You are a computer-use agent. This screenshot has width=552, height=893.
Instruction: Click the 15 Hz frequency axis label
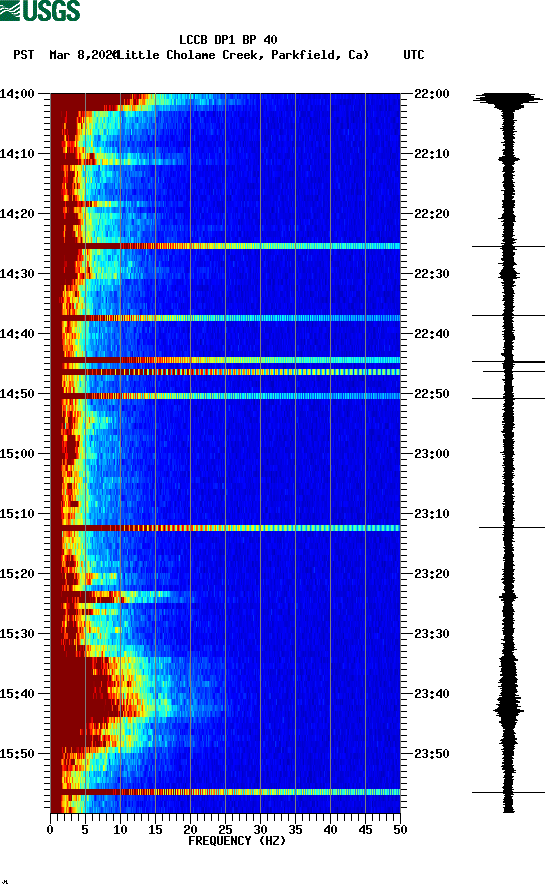155,830
